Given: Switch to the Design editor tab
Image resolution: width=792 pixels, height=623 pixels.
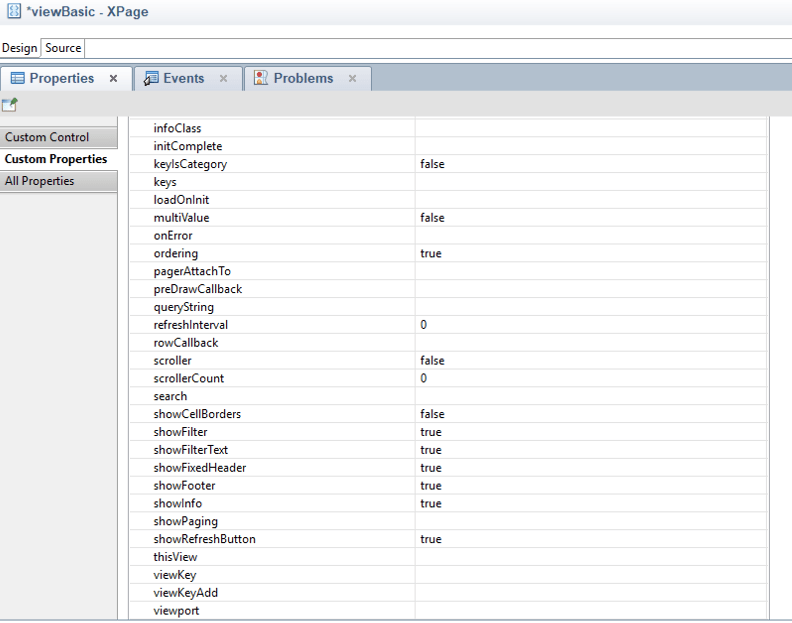Looking at the screenshot, I should [19, 48].
